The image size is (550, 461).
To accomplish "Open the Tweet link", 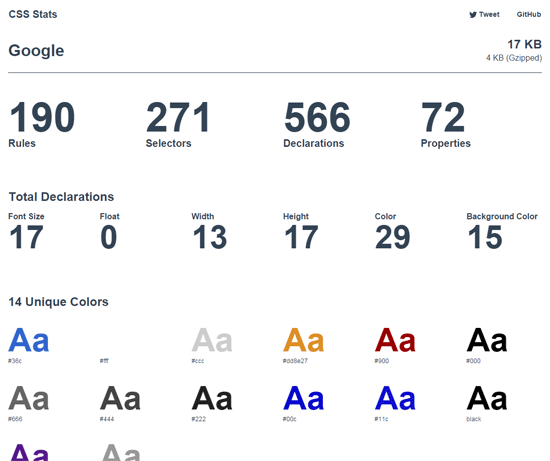I will coord(484,14).
